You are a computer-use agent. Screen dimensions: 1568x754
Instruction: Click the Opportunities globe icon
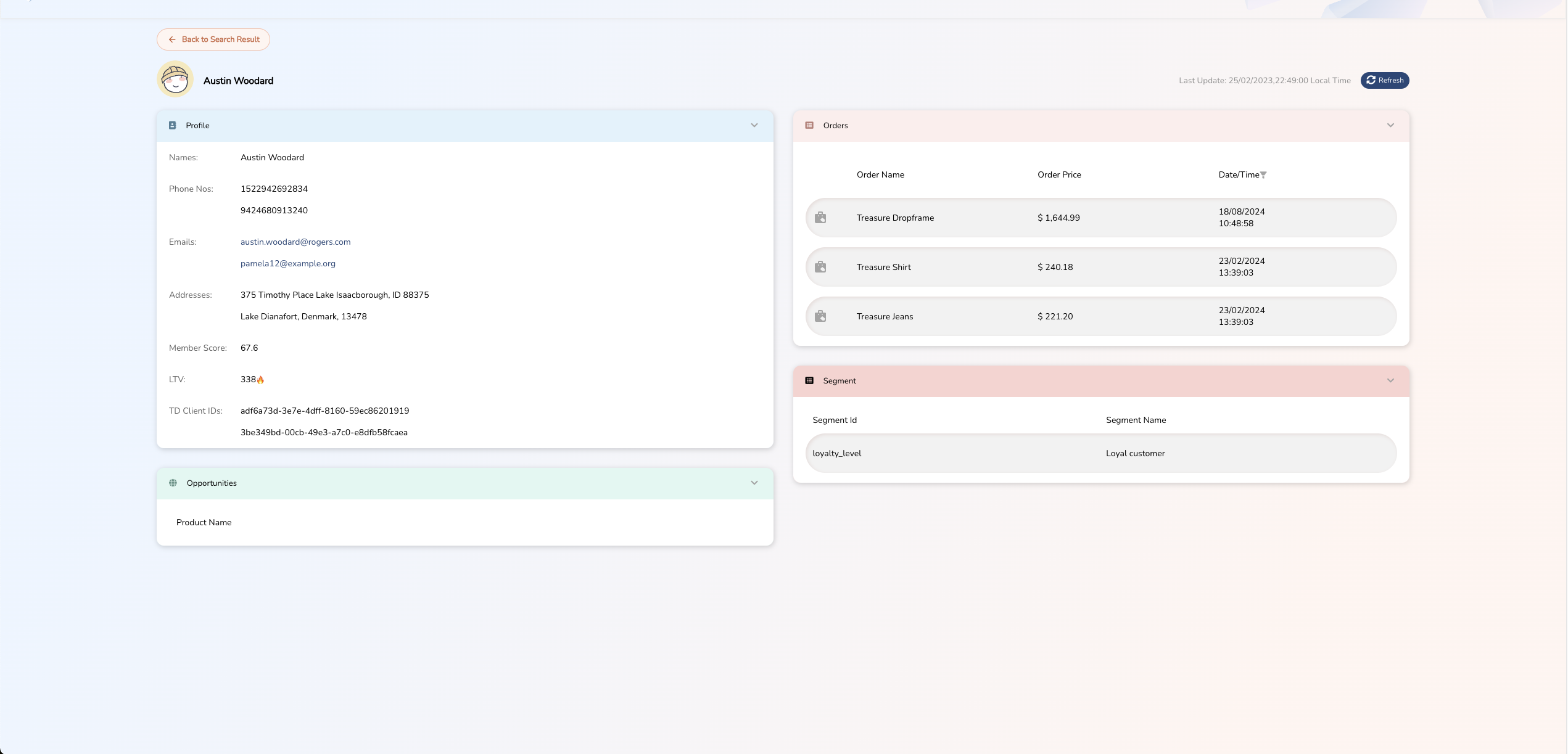pyautogui.click(x=173, y=483)
